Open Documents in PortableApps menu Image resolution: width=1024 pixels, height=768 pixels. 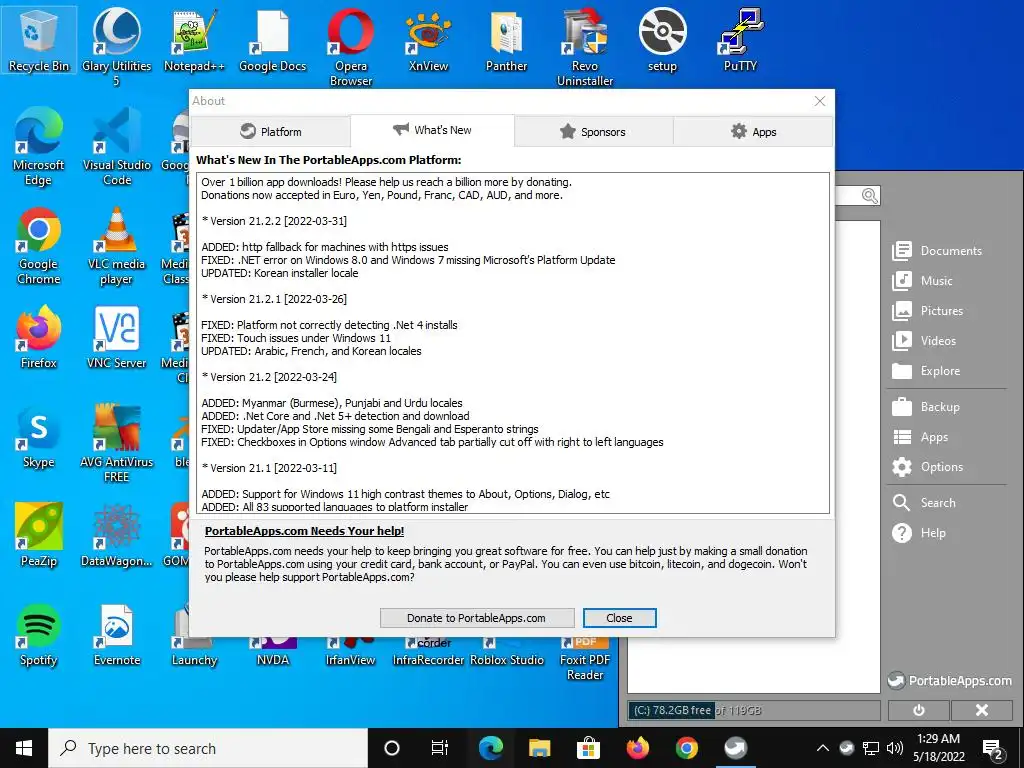coord(937,251)
